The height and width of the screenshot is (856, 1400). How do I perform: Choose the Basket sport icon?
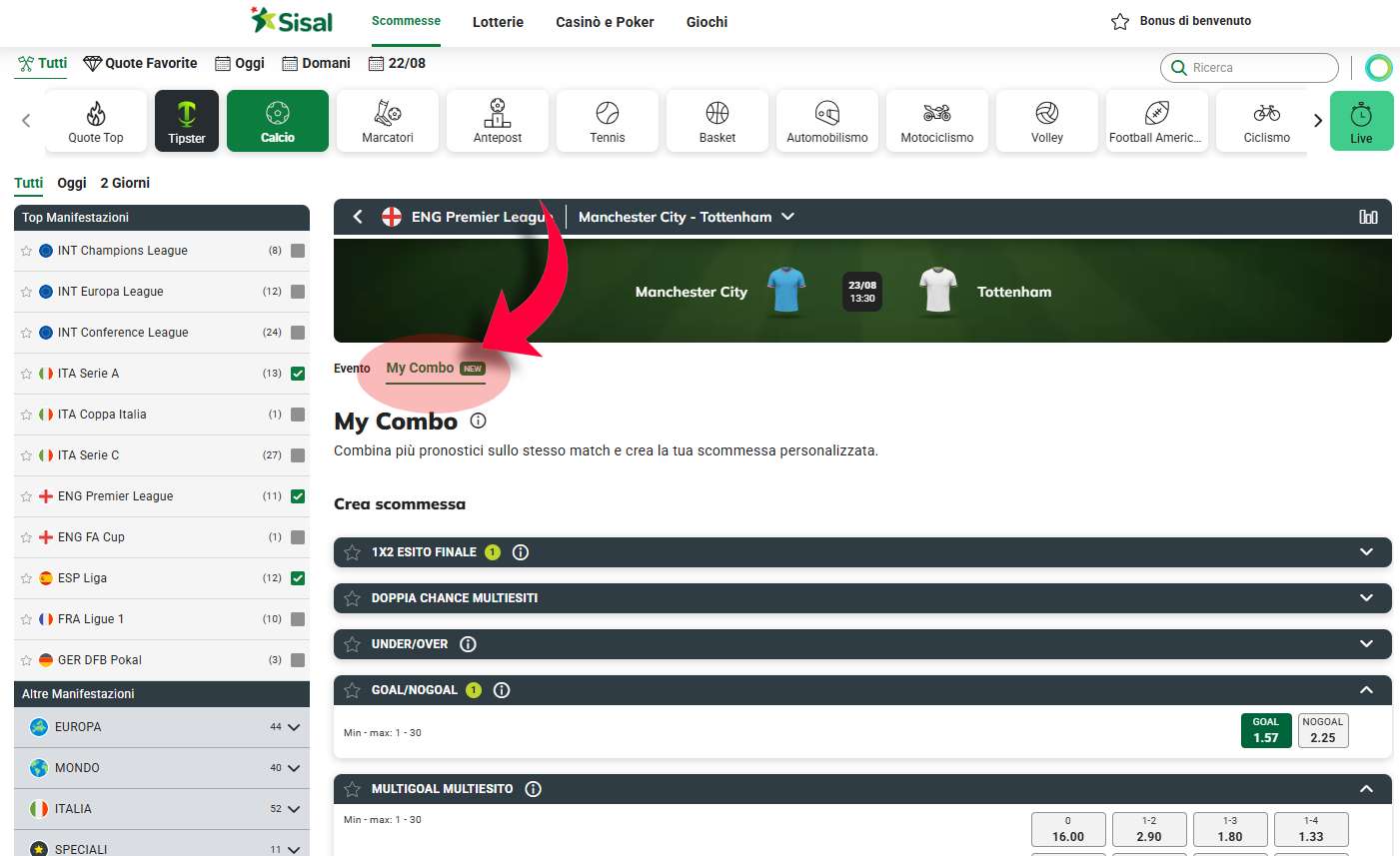[x=717, y=112]
